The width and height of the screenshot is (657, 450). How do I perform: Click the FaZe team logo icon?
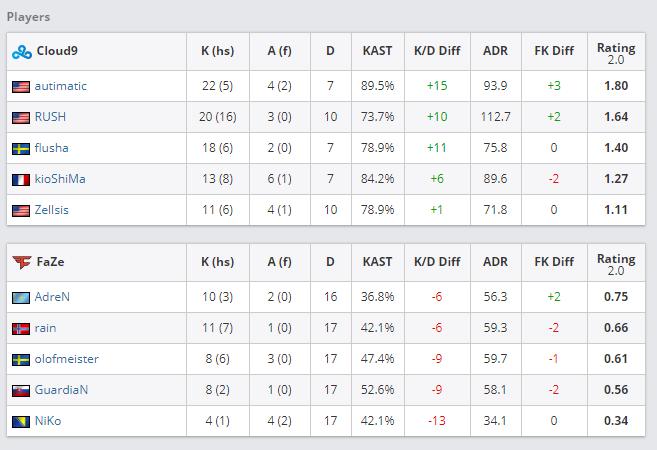pos(21,263)
